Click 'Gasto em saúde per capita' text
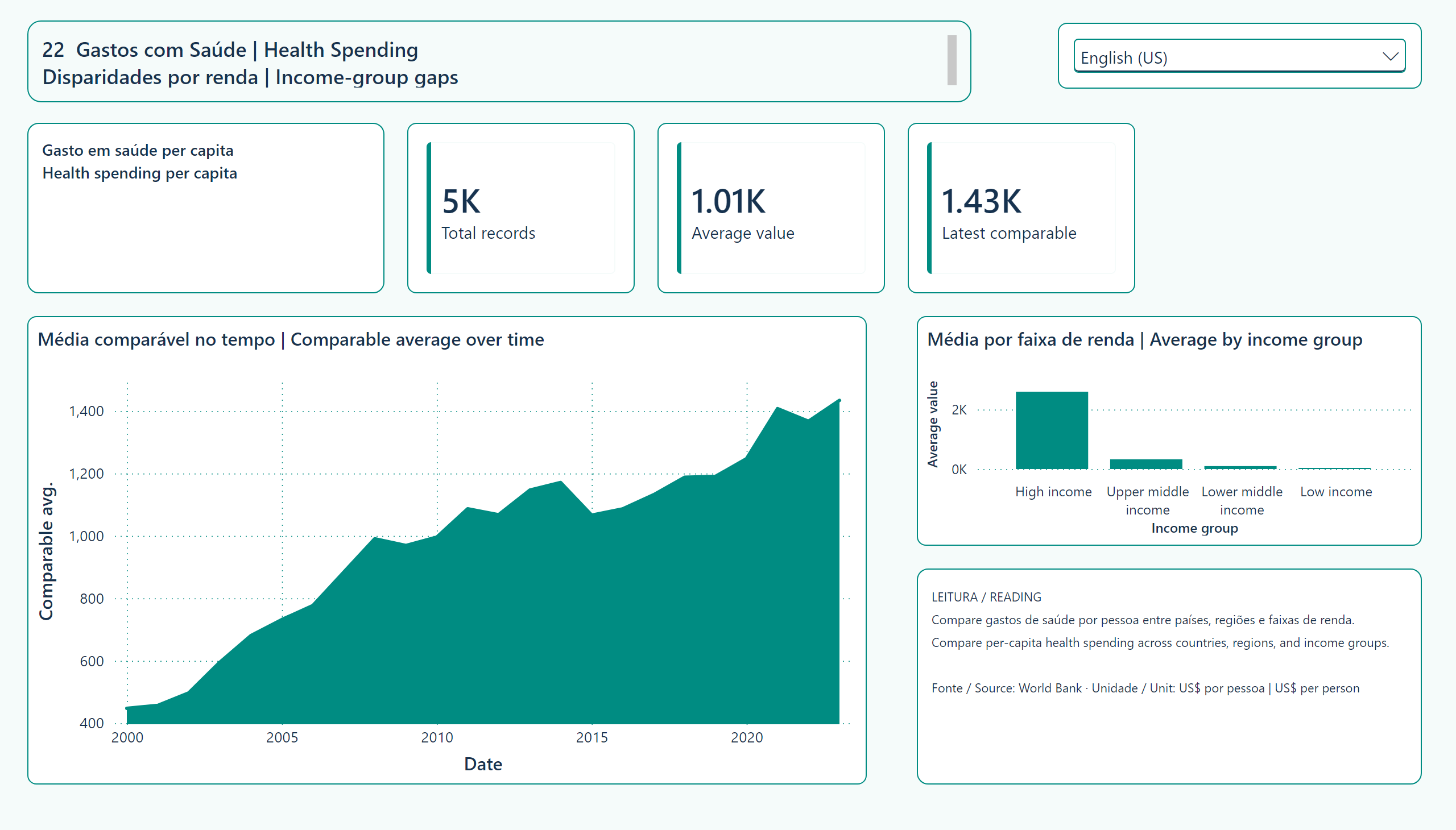 click(138, 151)
